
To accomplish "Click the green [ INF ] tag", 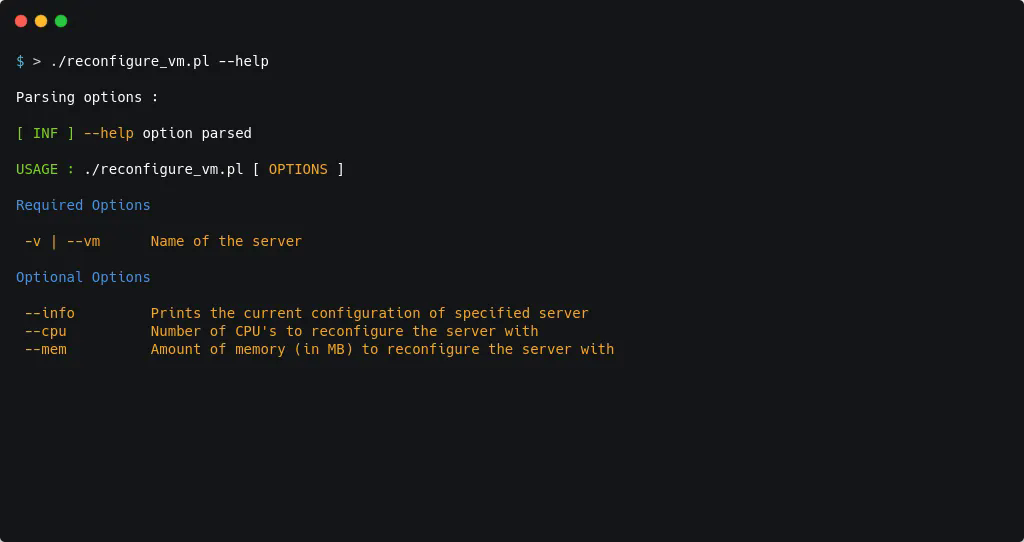I will pos(45,133).
